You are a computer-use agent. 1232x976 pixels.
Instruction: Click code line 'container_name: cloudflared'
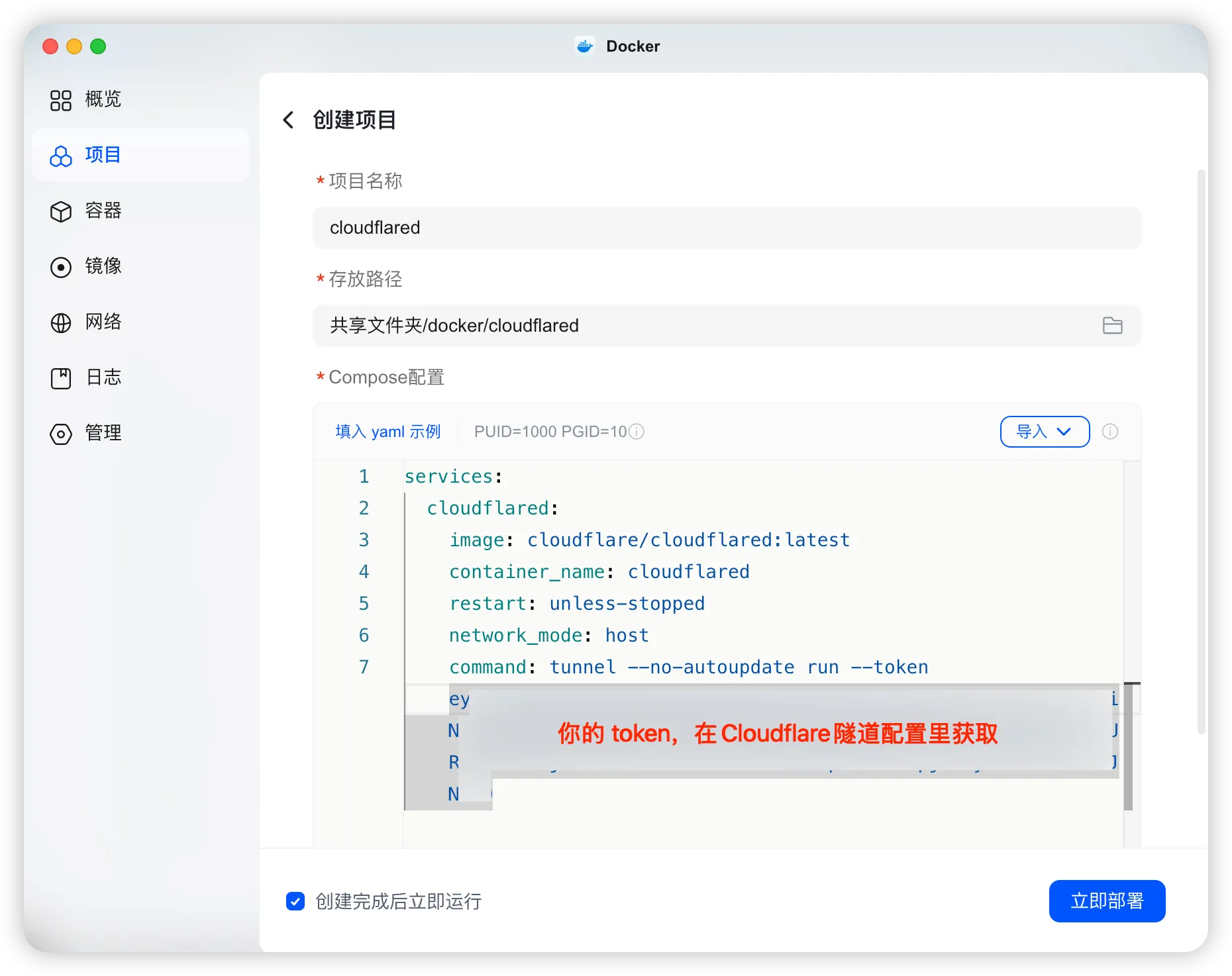point(599,572)
